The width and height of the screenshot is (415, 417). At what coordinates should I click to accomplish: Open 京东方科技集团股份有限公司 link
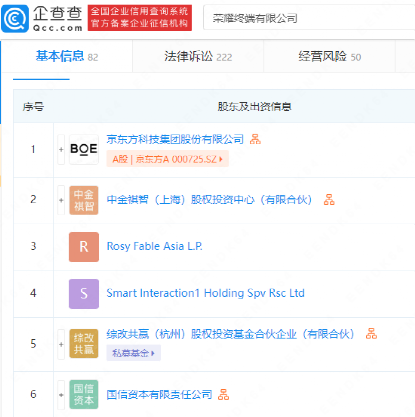[175, 139]
